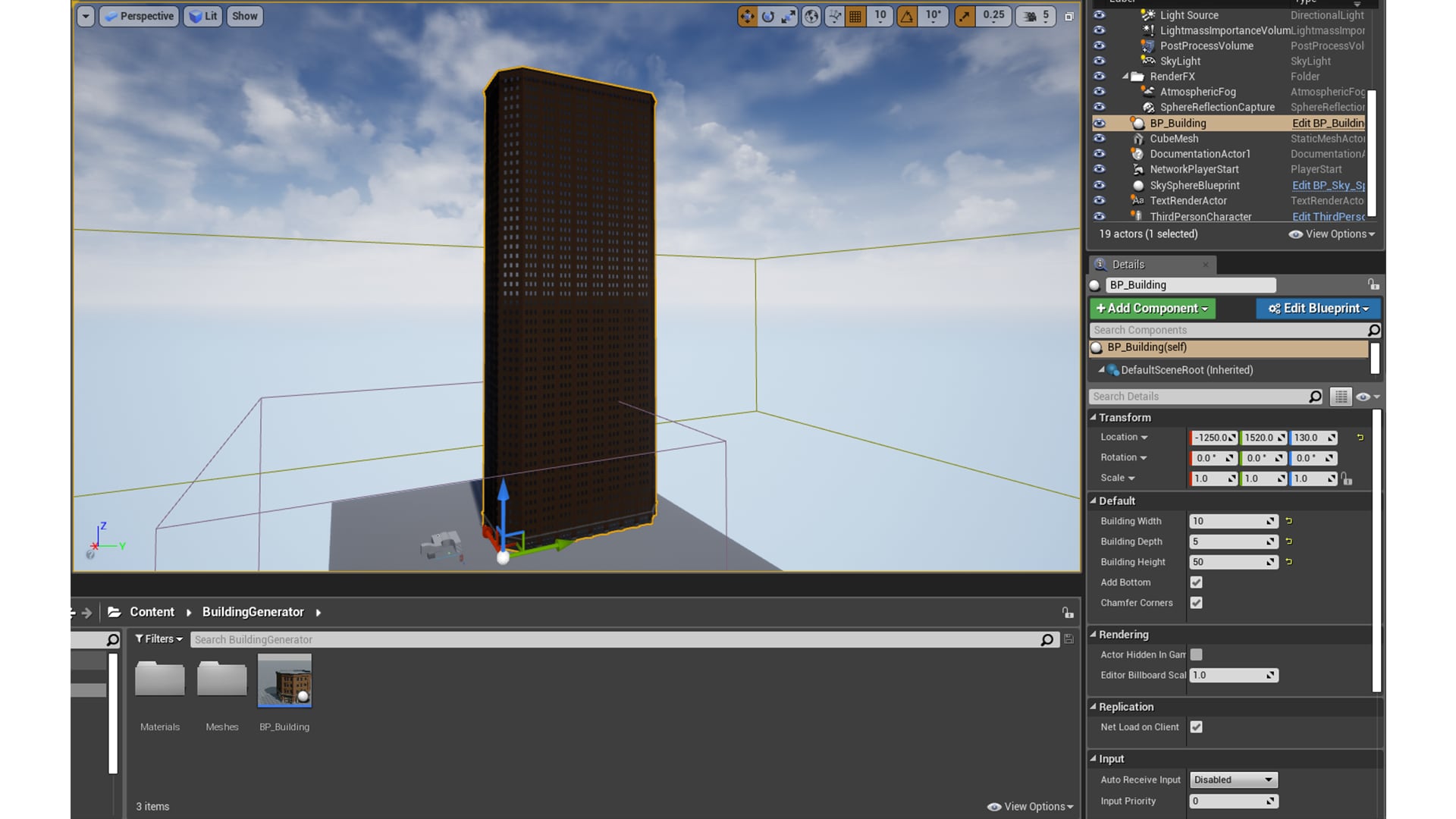Open Edit BP_Sky_Sphere link in Outliner
The width and height of the screenshot is (1456, 819).
(x=1327, y=185)
